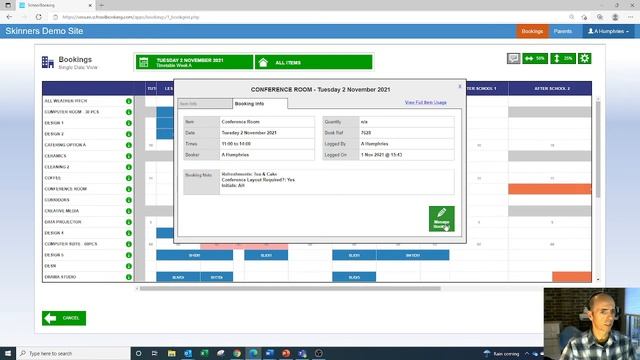Viewport: 640px width, 360px height.
Task: Click the Bookings button in header
Action: (532, 31)
